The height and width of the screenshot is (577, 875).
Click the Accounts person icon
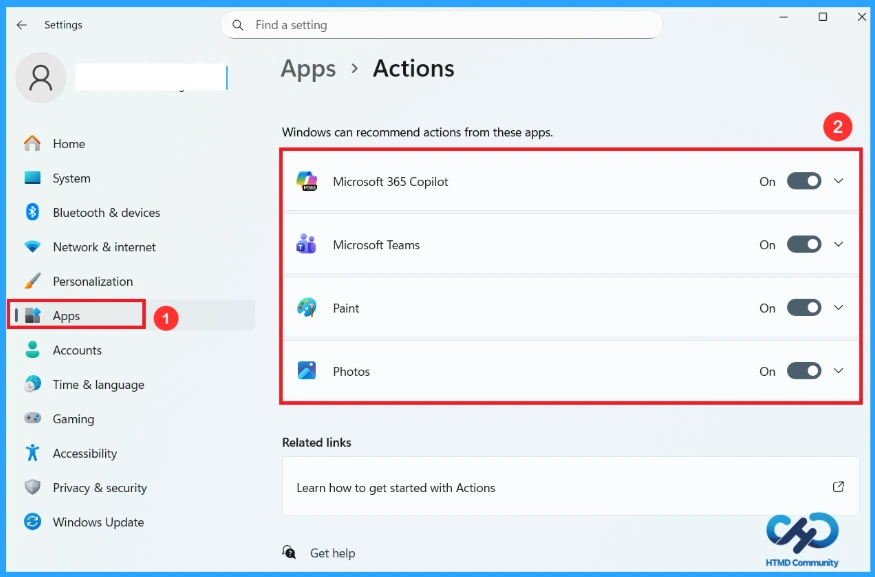pos(32,350)
